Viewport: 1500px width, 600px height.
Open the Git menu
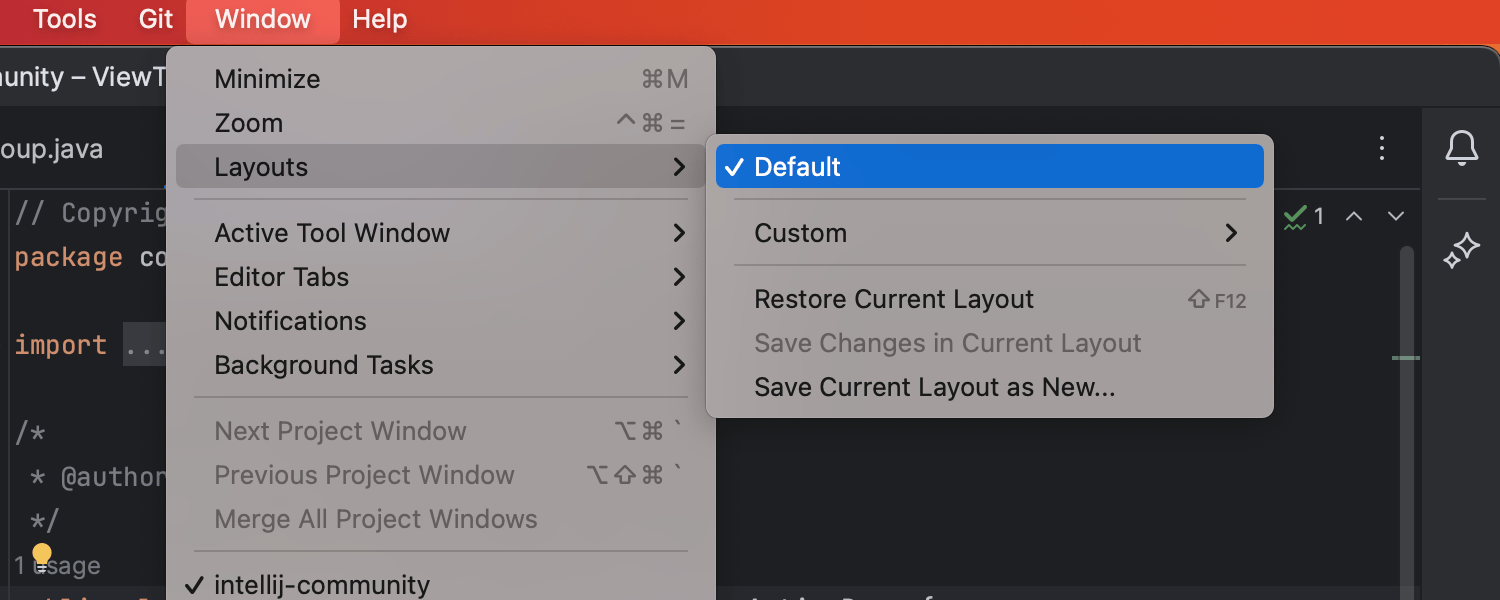pyautogui.click(x=154, y=19)
